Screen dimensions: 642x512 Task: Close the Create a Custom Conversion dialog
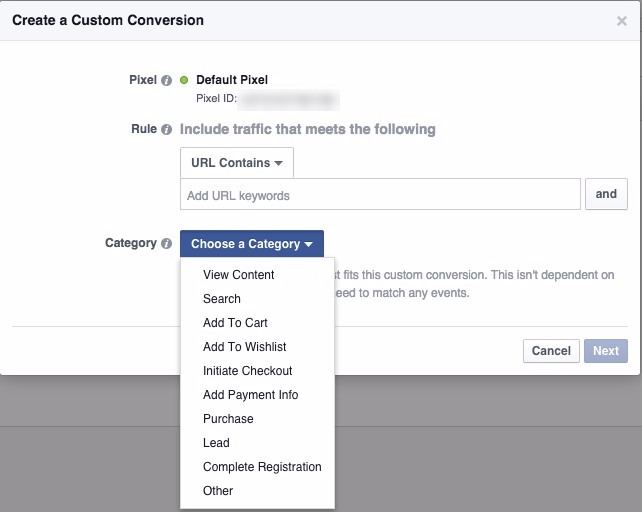pyautogui.click(x=622, y=20)
